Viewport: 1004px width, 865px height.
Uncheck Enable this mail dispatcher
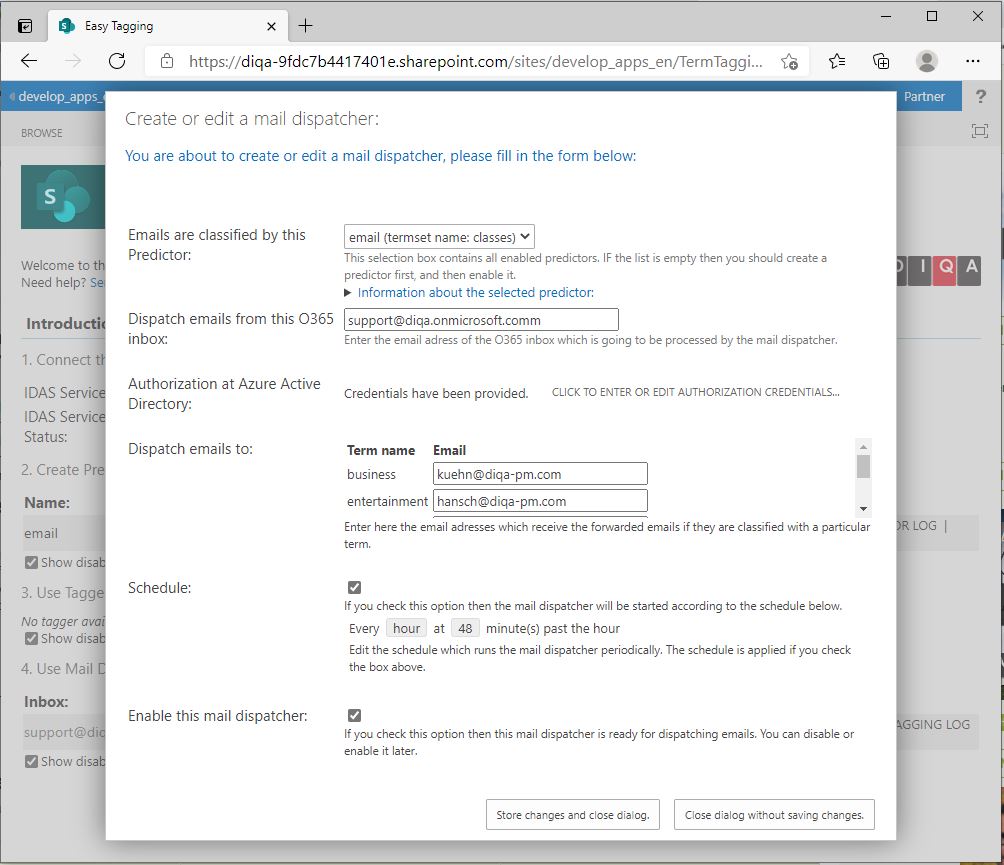pyautogui.click(x=354, y=716)
